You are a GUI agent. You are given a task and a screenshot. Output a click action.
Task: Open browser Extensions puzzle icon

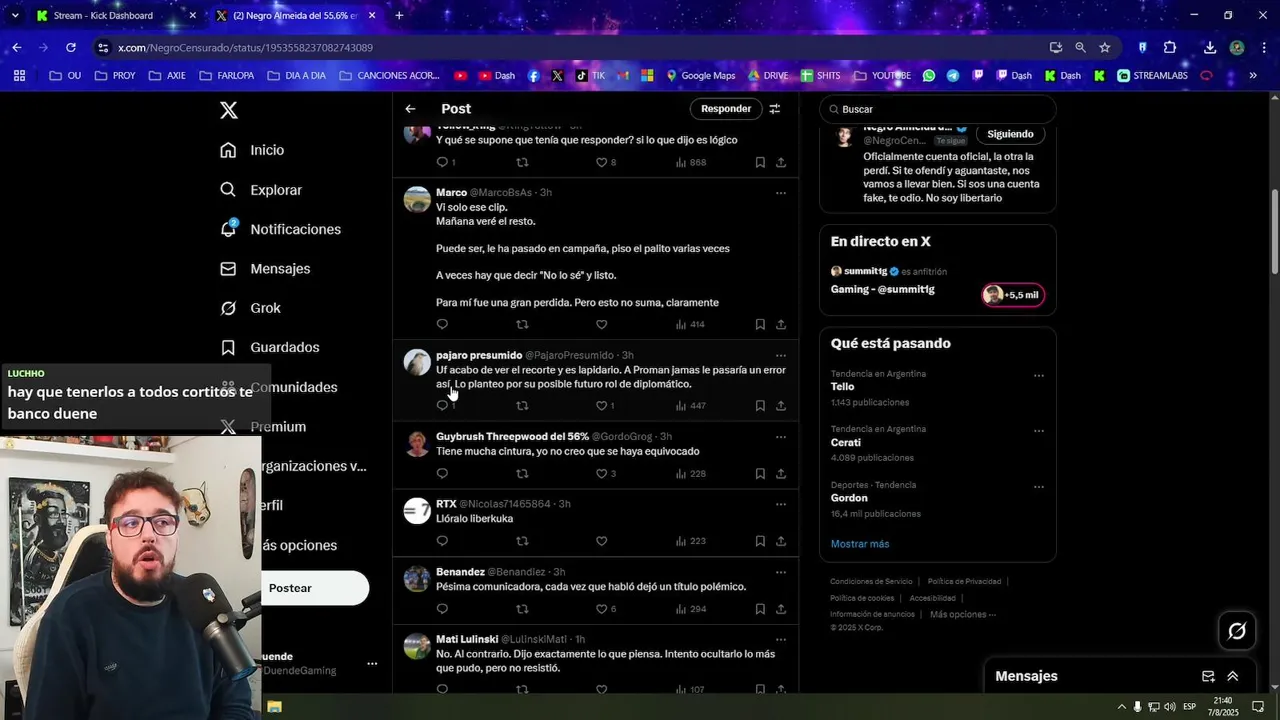tap(1170, 47)
